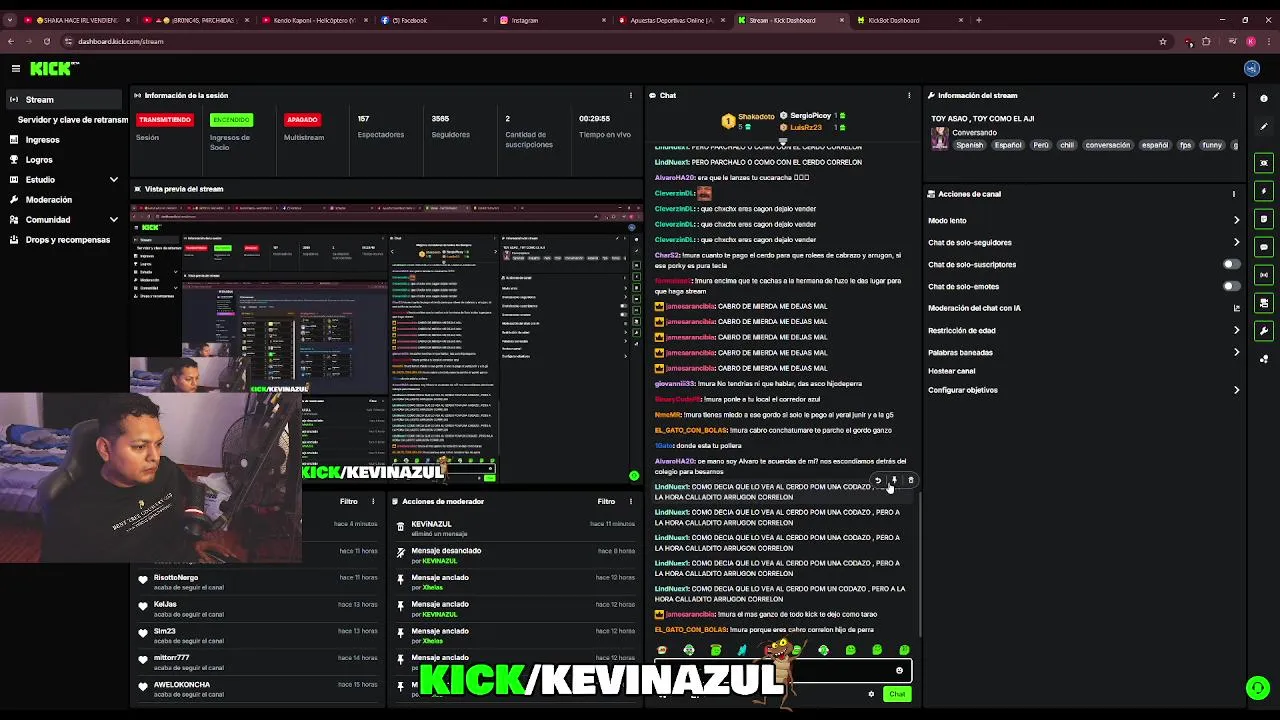1280x720 pixels.
Task: Click follower RisottoNergo in activity feed
Action: [x=176, y=578]
